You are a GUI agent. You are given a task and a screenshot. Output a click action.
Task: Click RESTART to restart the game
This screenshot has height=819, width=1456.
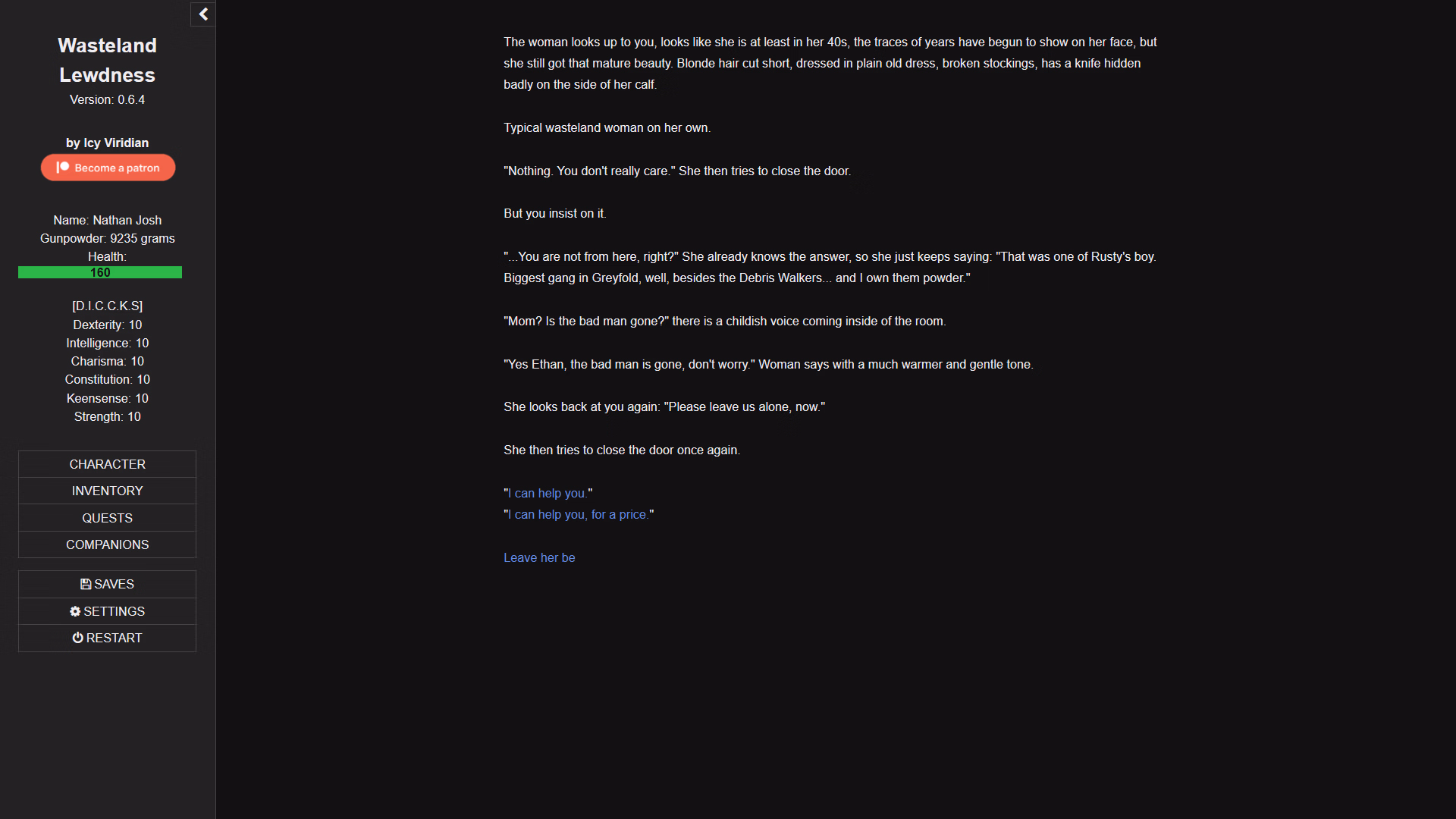point(107,638)
